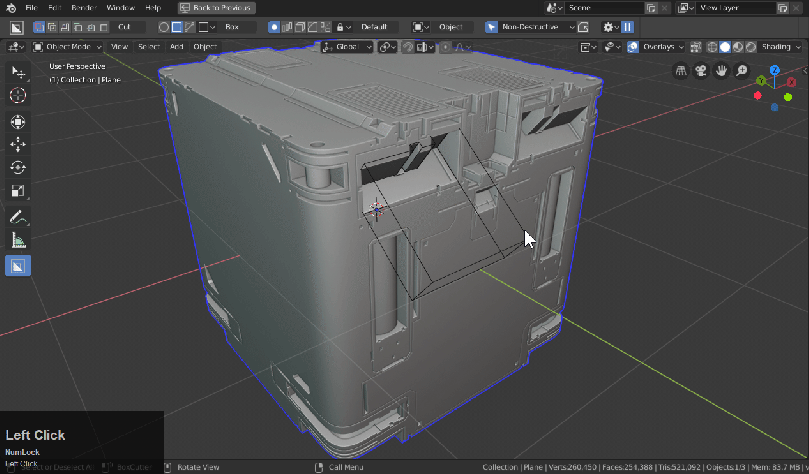Open the Object Mode dropdown
This screenshot has height=474, width=809.
coord(68,47)
